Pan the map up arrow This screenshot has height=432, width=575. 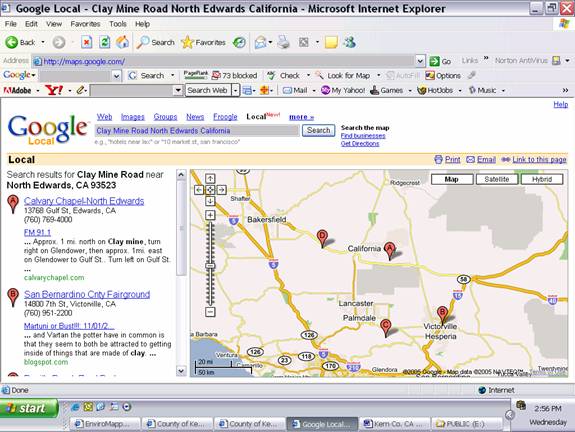point(210,179)
